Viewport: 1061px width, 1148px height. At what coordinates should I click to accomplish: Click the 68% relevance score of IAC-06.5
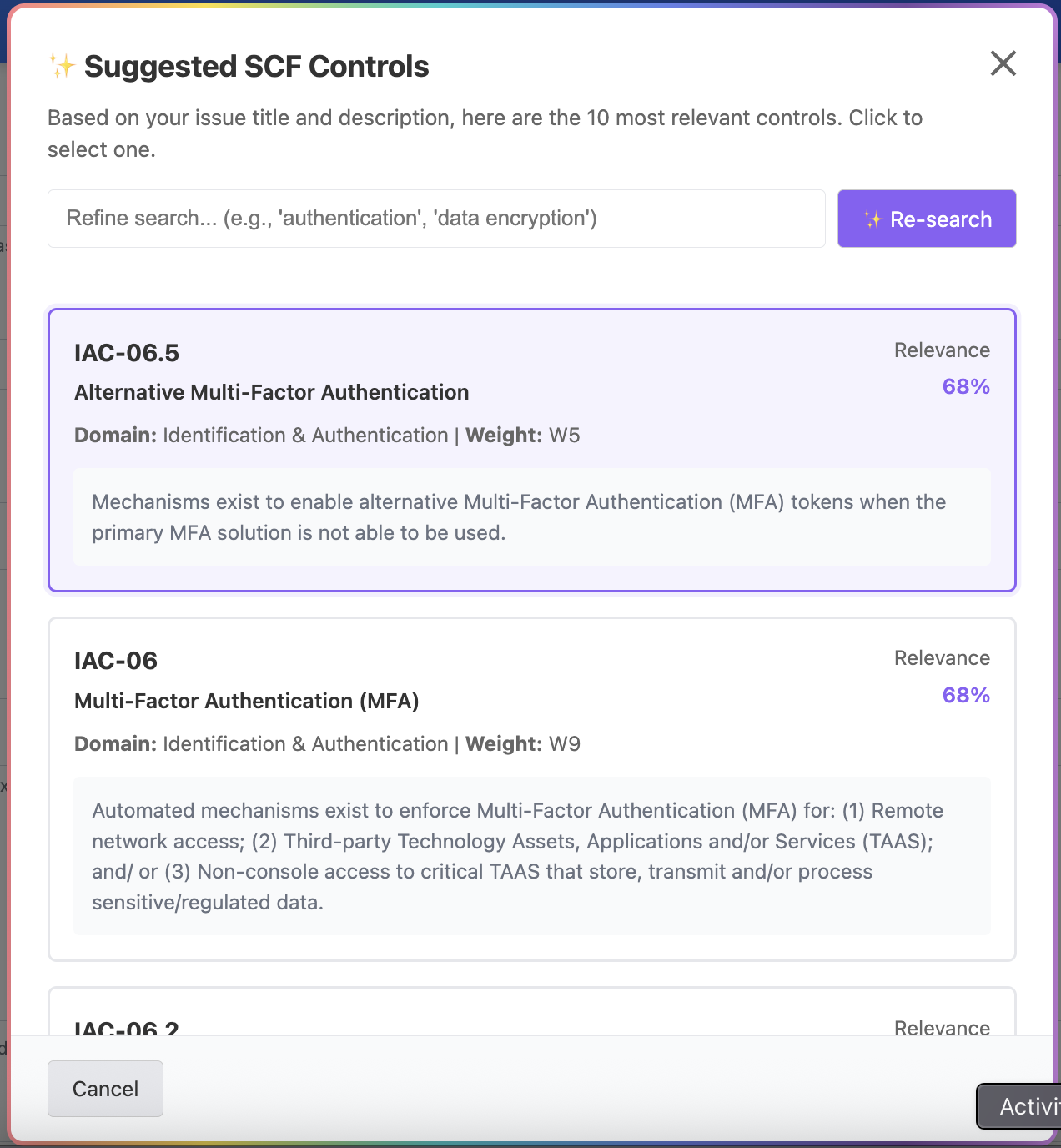point(966,386)
